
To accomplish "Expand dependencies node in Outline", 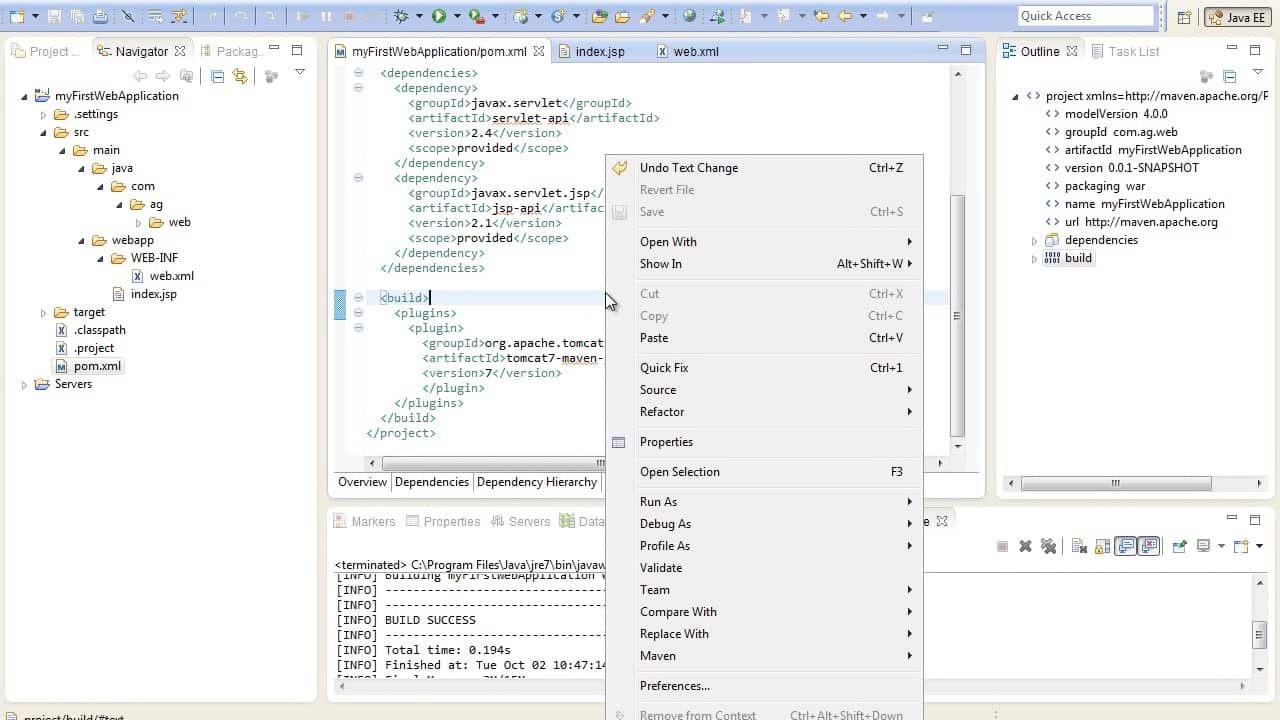I will coord(1034,241).
